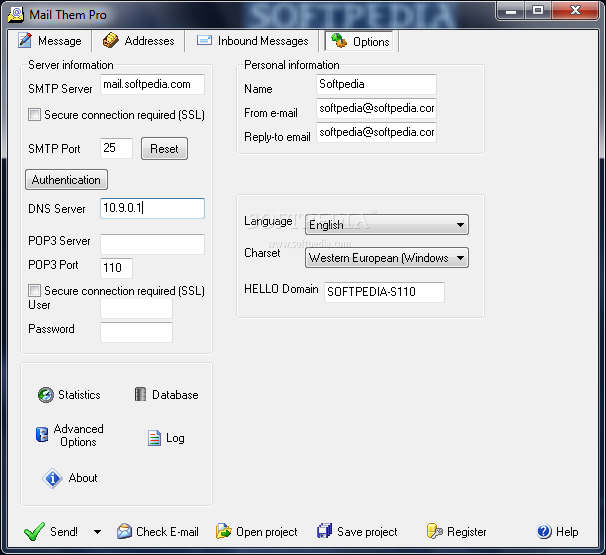
Task: Click the Save project floppy icon
Action: (x=324, y=531)
